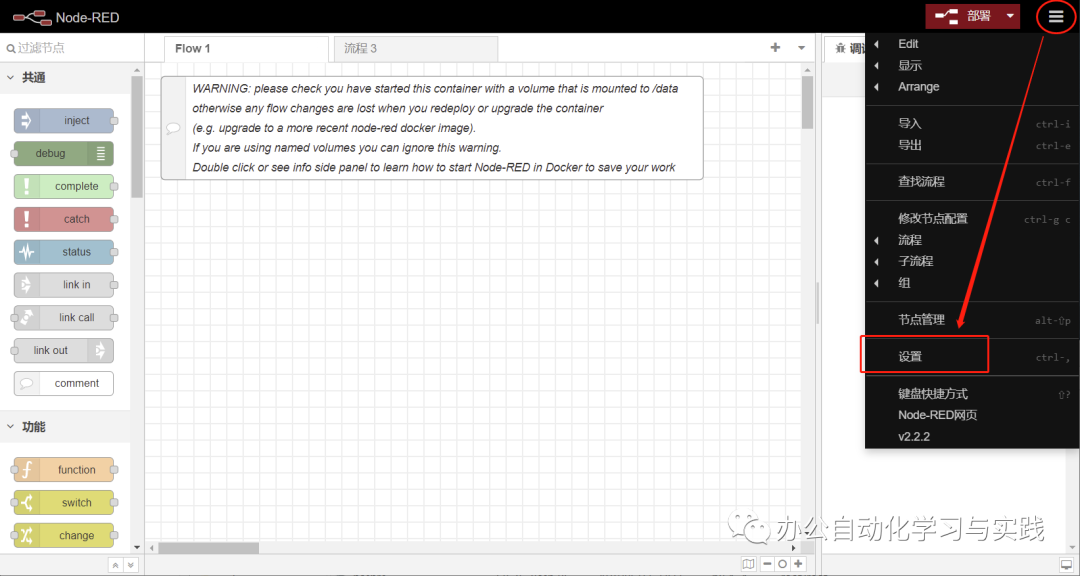Zoom out with the minus button
1080x576 pixels.
767,564
